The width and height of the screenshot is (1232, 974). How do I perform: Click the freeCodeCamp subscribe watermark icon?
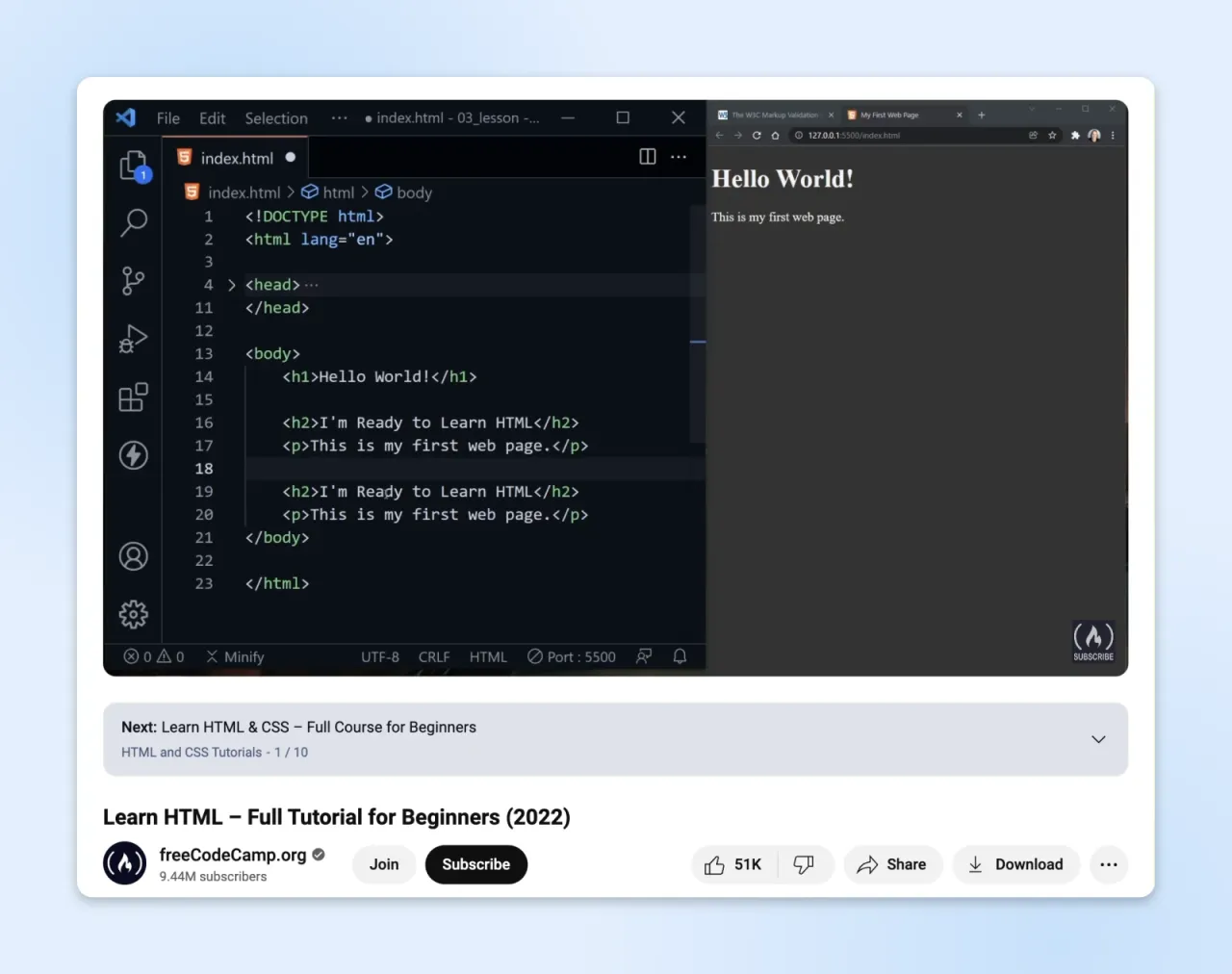click(x=1093, y=641)
